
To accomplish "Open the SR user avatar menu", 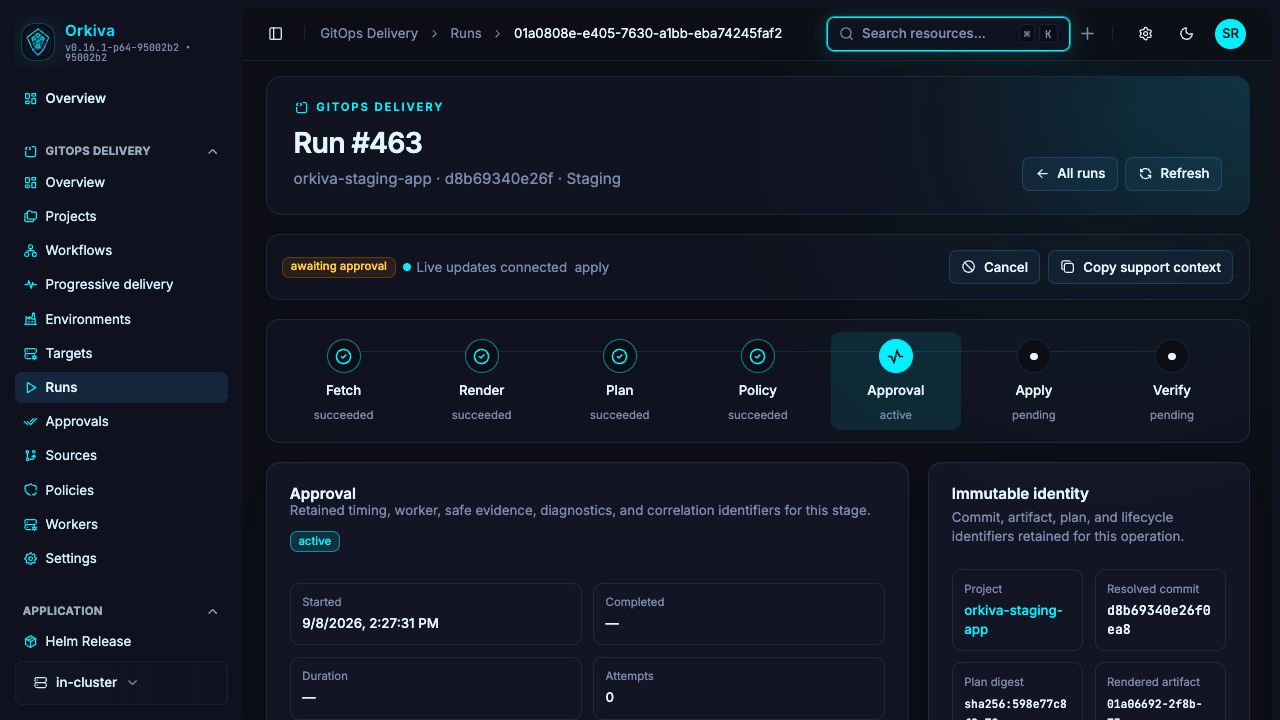I will pyautogui.click(x=1230, y=33).
